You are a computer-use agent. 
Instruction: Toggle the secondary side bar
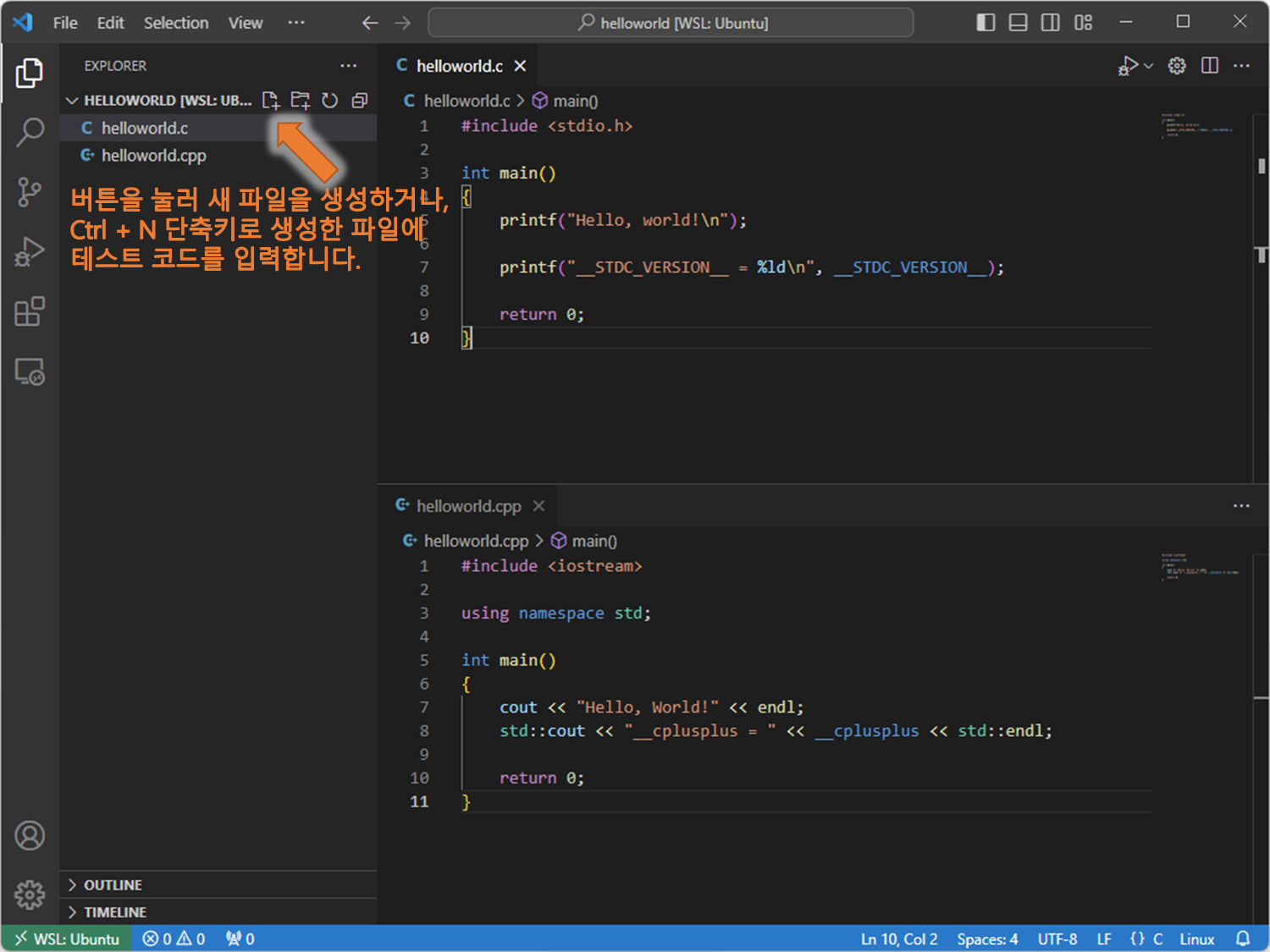[1051, 23]
